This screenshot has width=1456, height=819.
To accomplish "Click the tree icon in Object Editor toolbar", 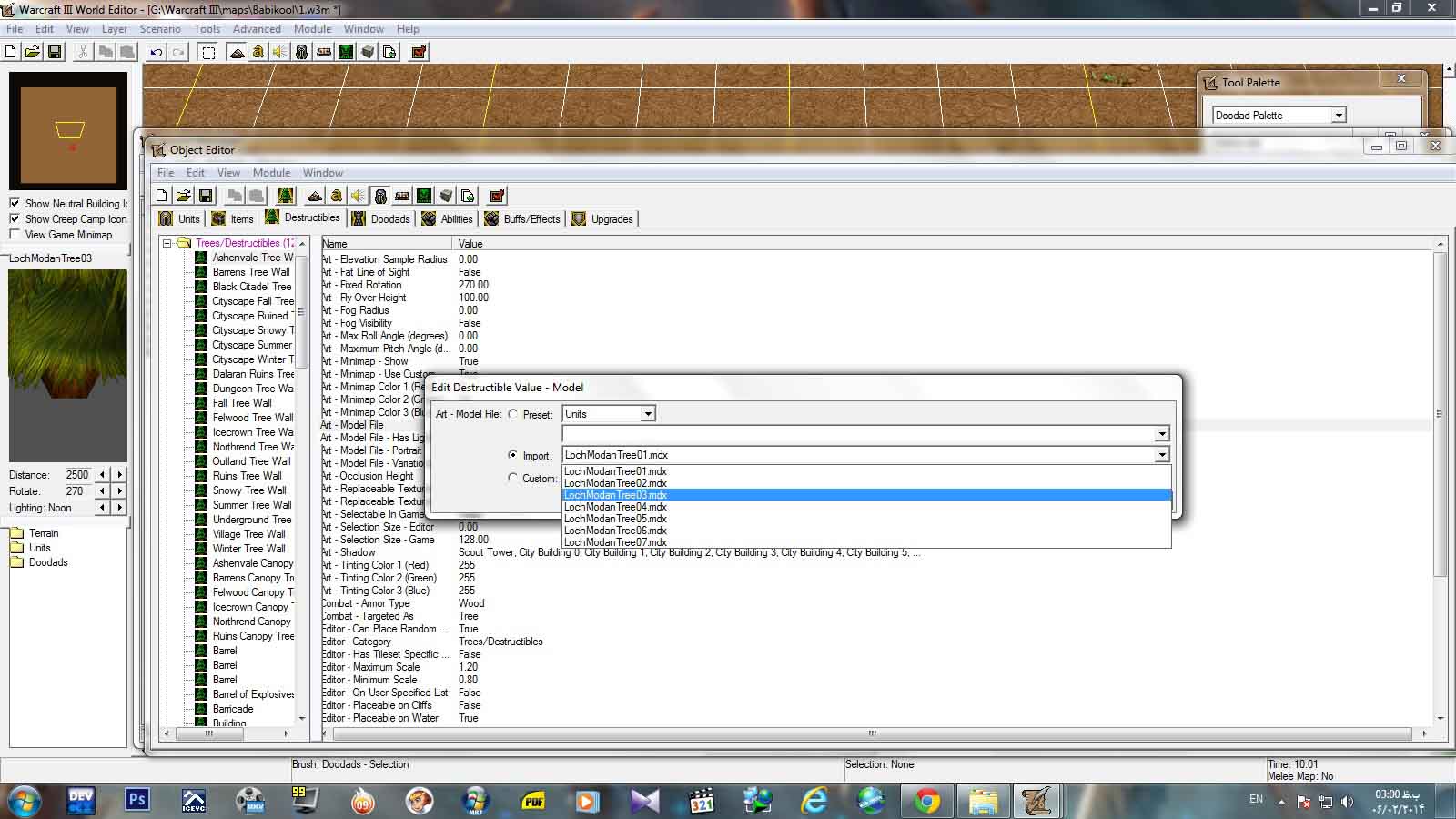I will pos(286,196).
